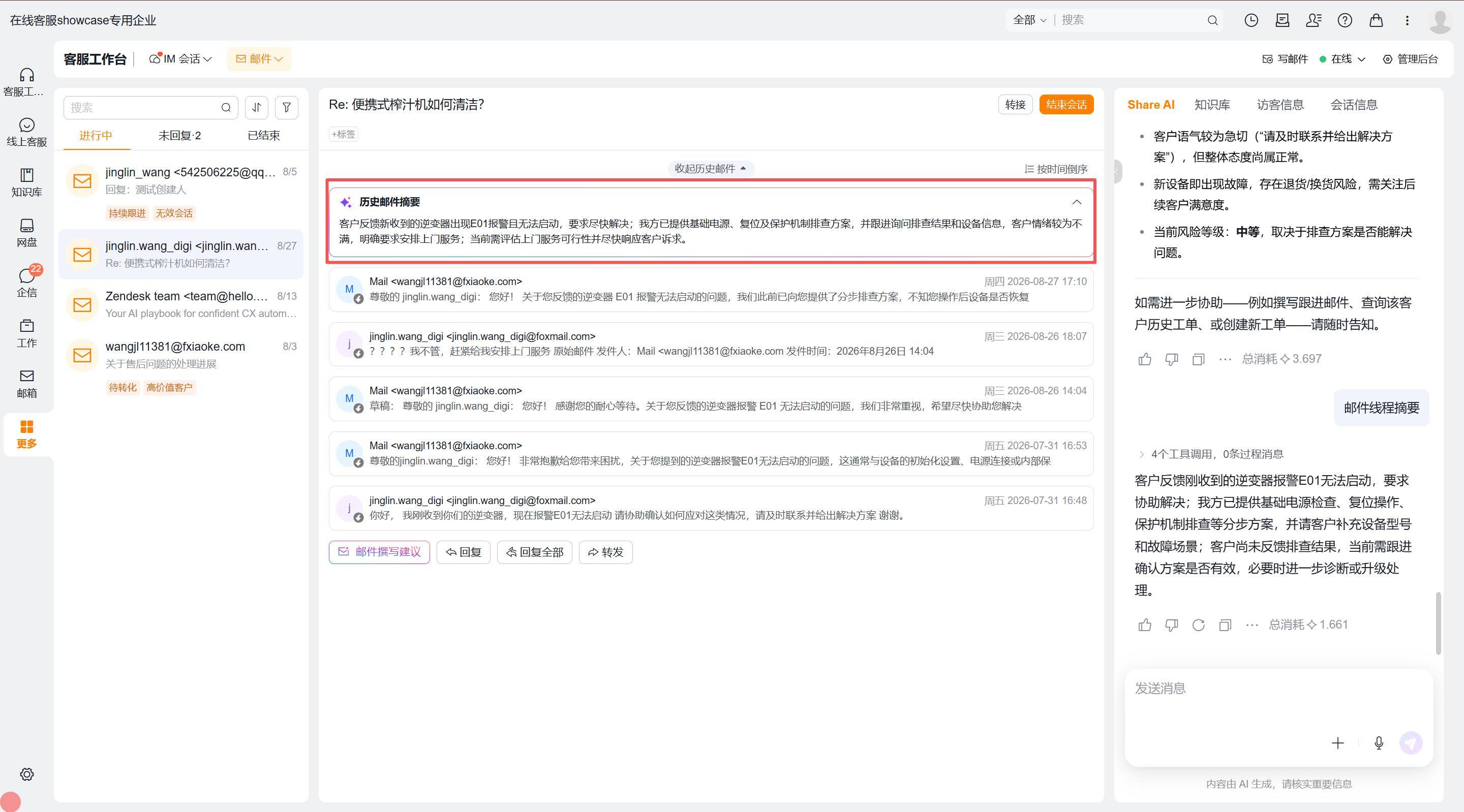Switch to 已结束 tab
1464x812 pixels.
[264, 136]
